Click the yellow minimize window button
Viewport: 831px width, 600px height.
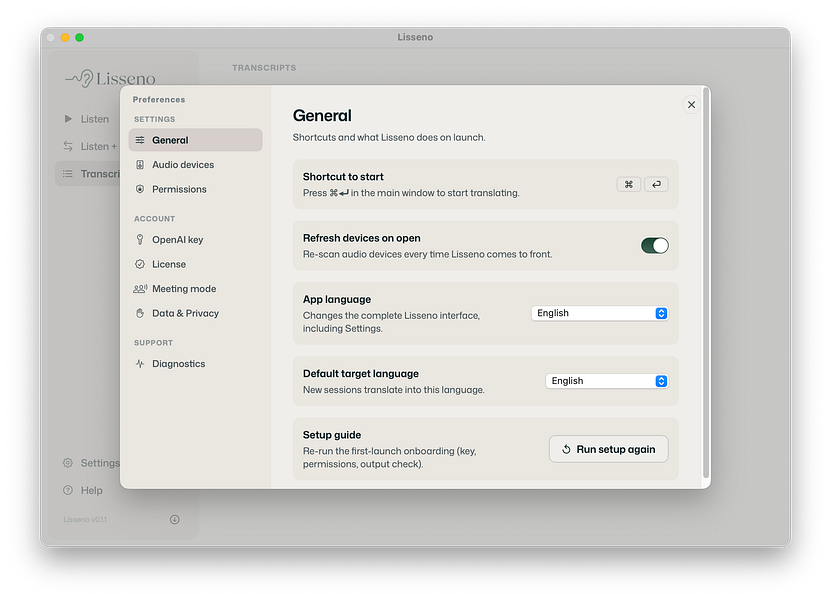pos(65,37)
